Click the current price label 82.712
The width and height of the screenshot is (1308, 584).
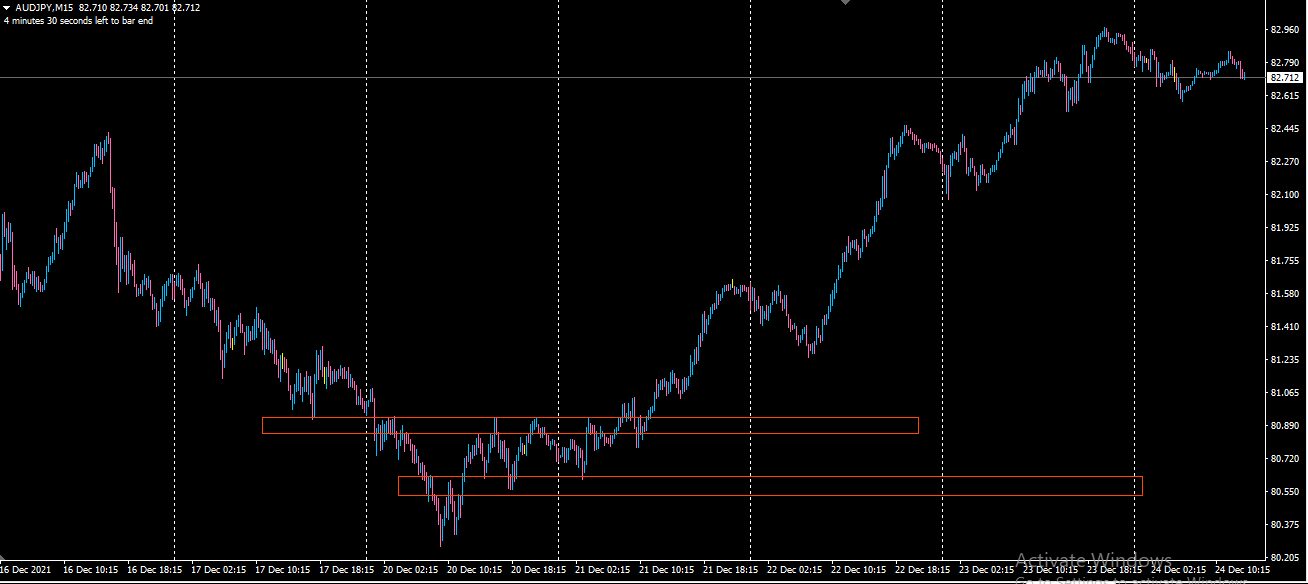coord(1285,77)
